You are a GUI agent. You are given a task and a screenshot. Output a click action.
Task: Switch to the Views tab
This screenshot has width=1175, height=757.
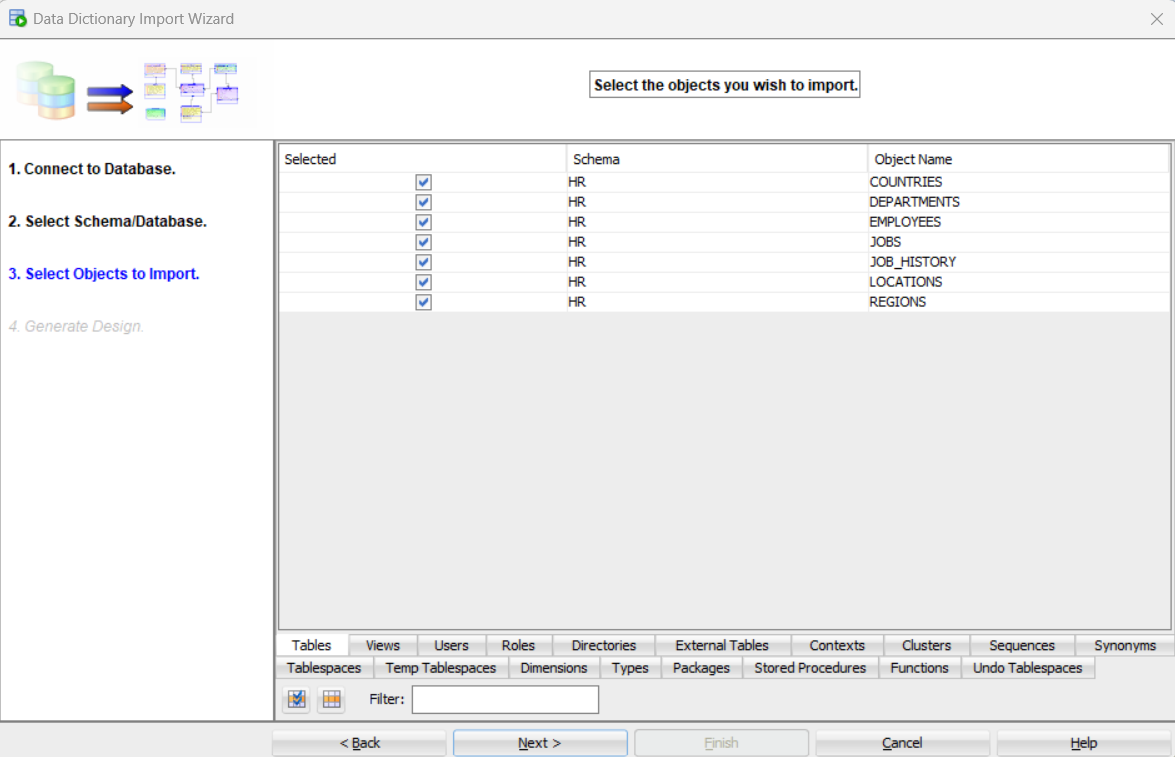point(382,645)
